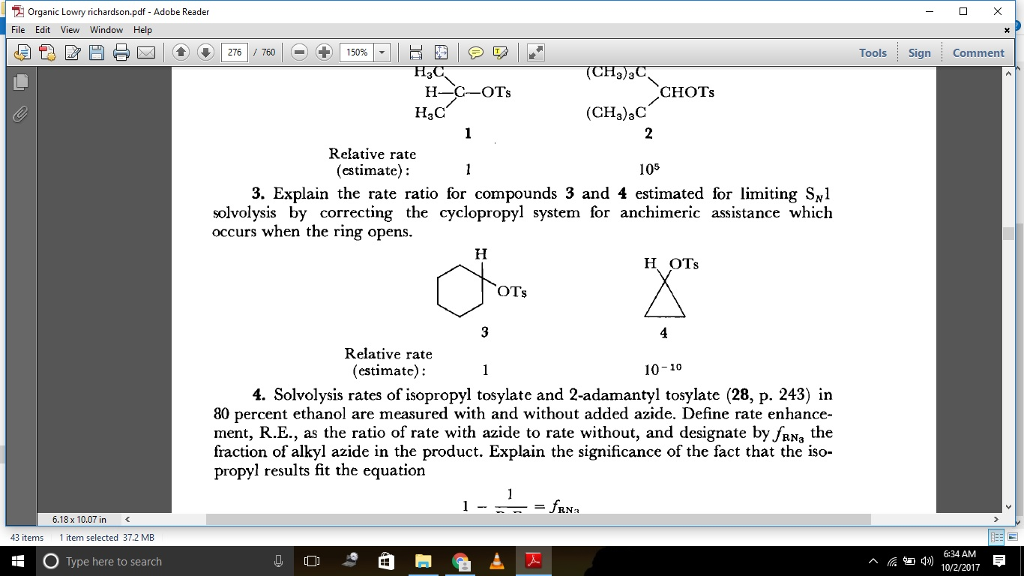Open the zoom percentage dropdown

pos(381,52)
